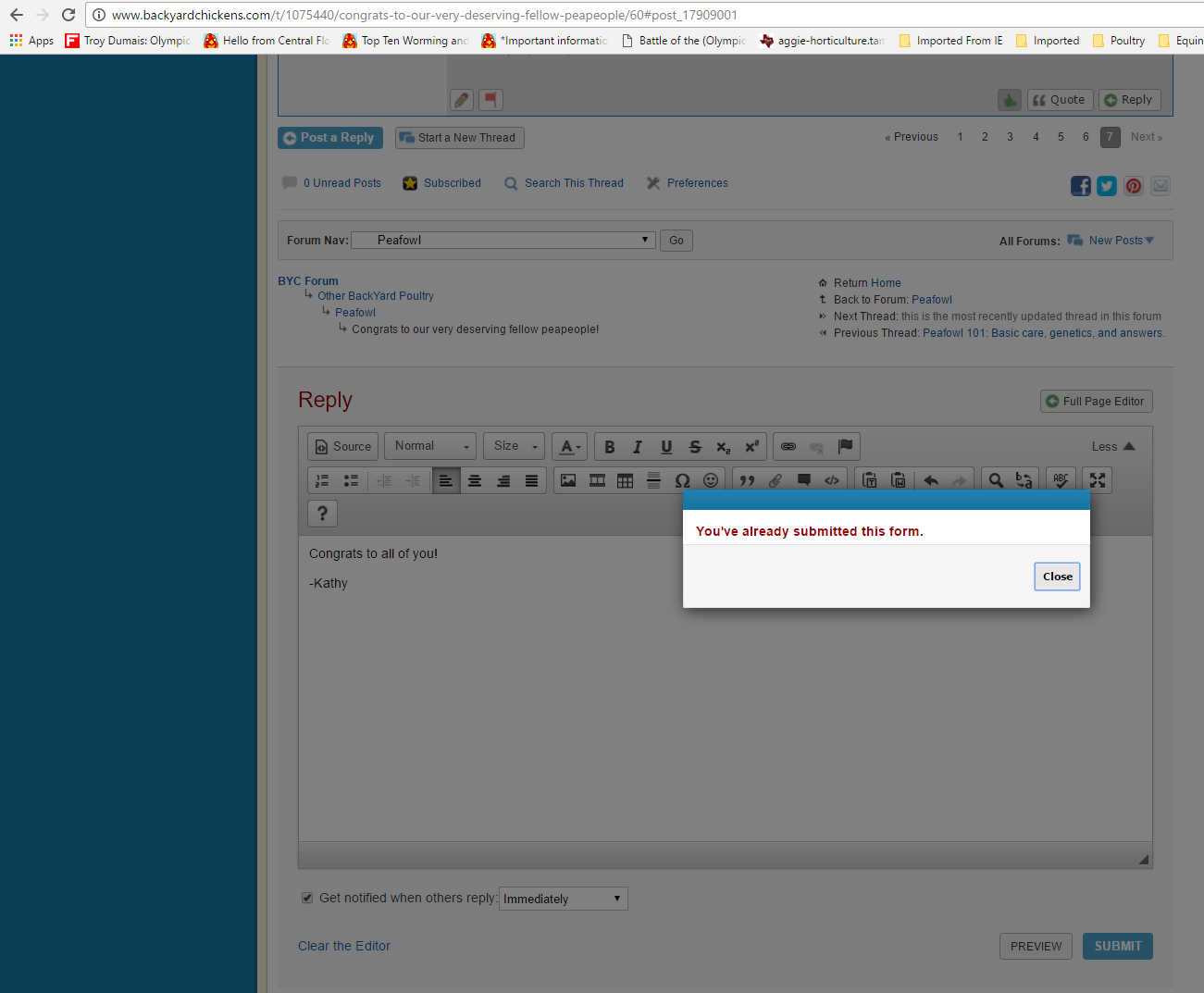Share the thread on Facebook
The image size is (1204, 993).
point(1080,186)
